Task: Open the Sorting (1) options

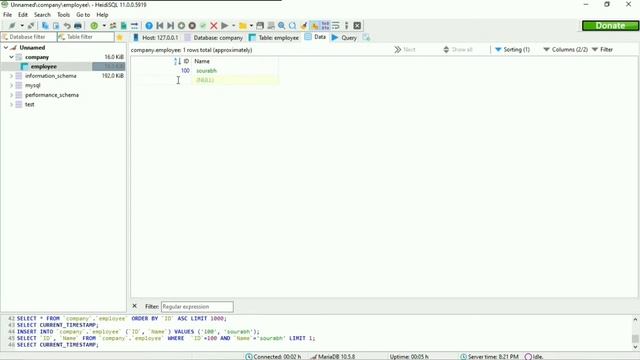Action: (x=512, y=49)
